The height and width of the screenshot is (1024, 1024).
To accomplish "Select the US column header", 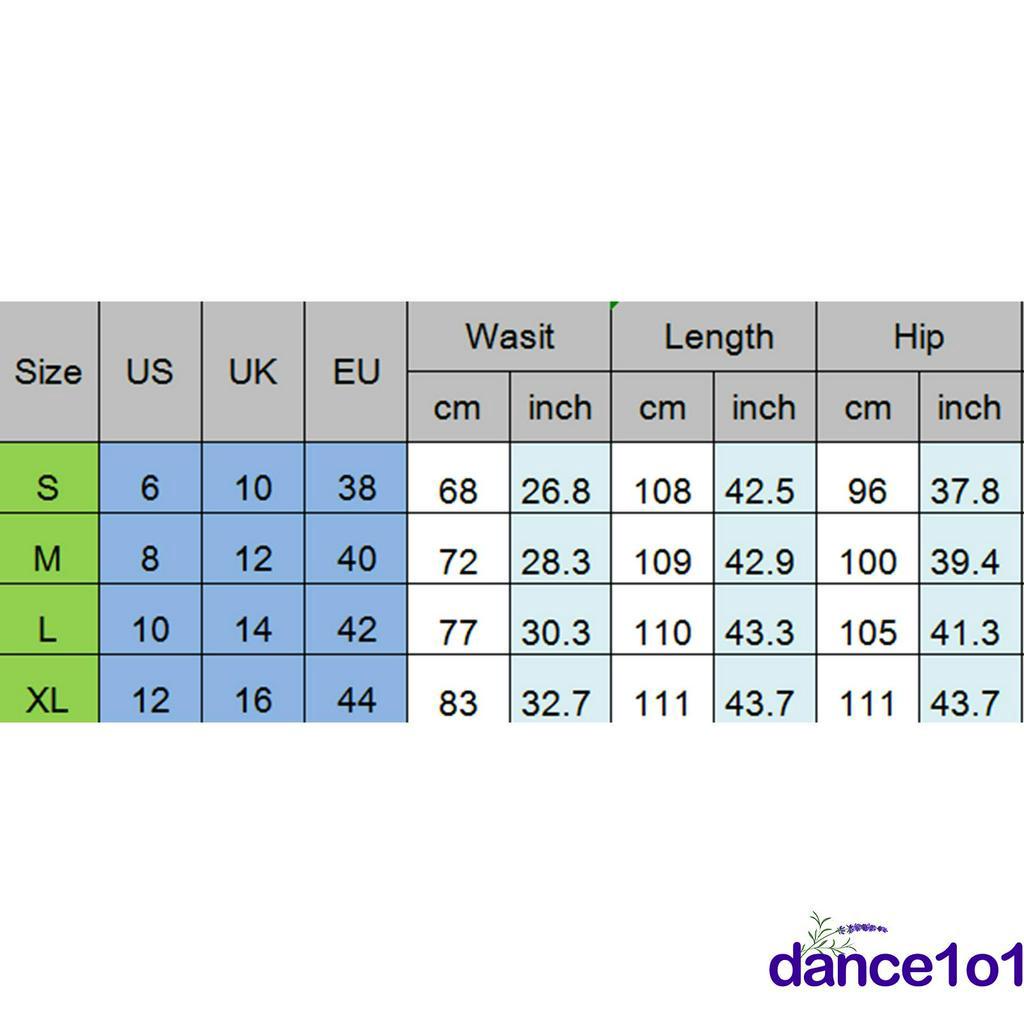I will [x=150, y=372].
